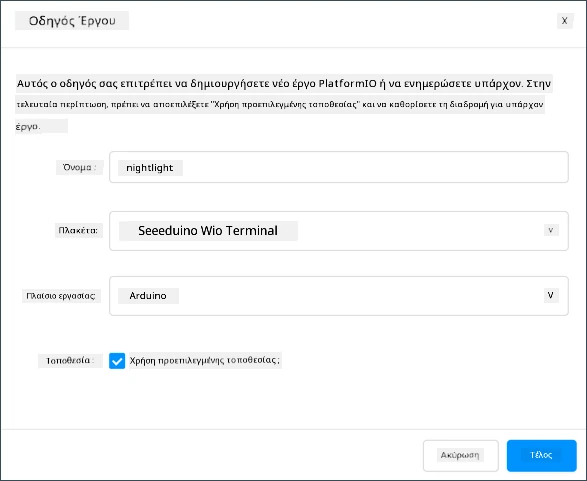
Task: Click the Τέλος finish button
Action: point(541,455)
